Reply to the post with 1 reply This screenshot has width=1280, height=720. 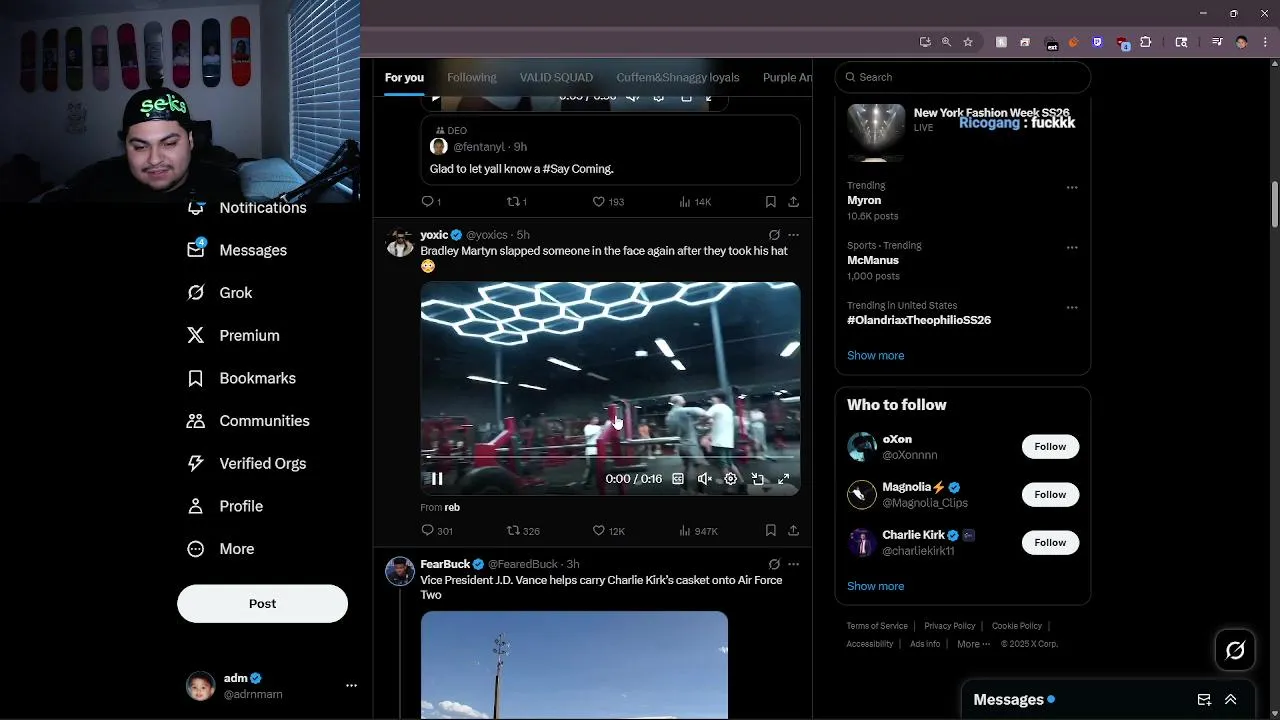(x=431, y=202)
